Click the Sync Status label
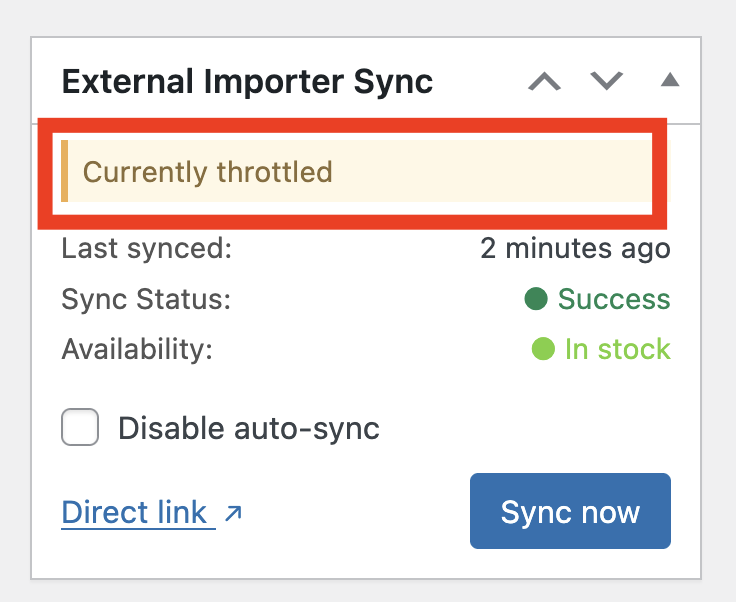Viewport: 736px width, 602px height. (146, 299)
